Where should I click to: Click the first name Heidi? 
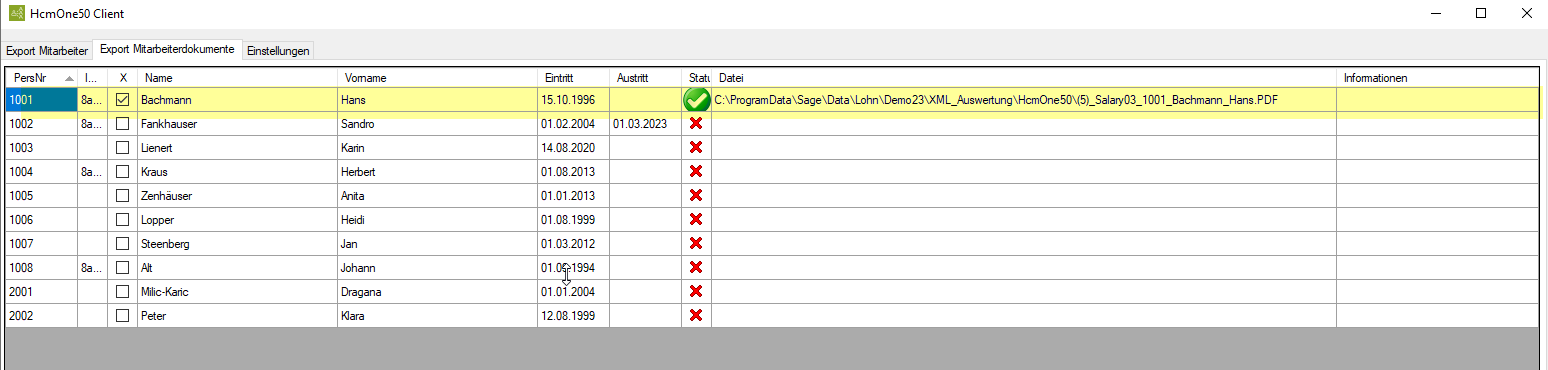[354, 220]
